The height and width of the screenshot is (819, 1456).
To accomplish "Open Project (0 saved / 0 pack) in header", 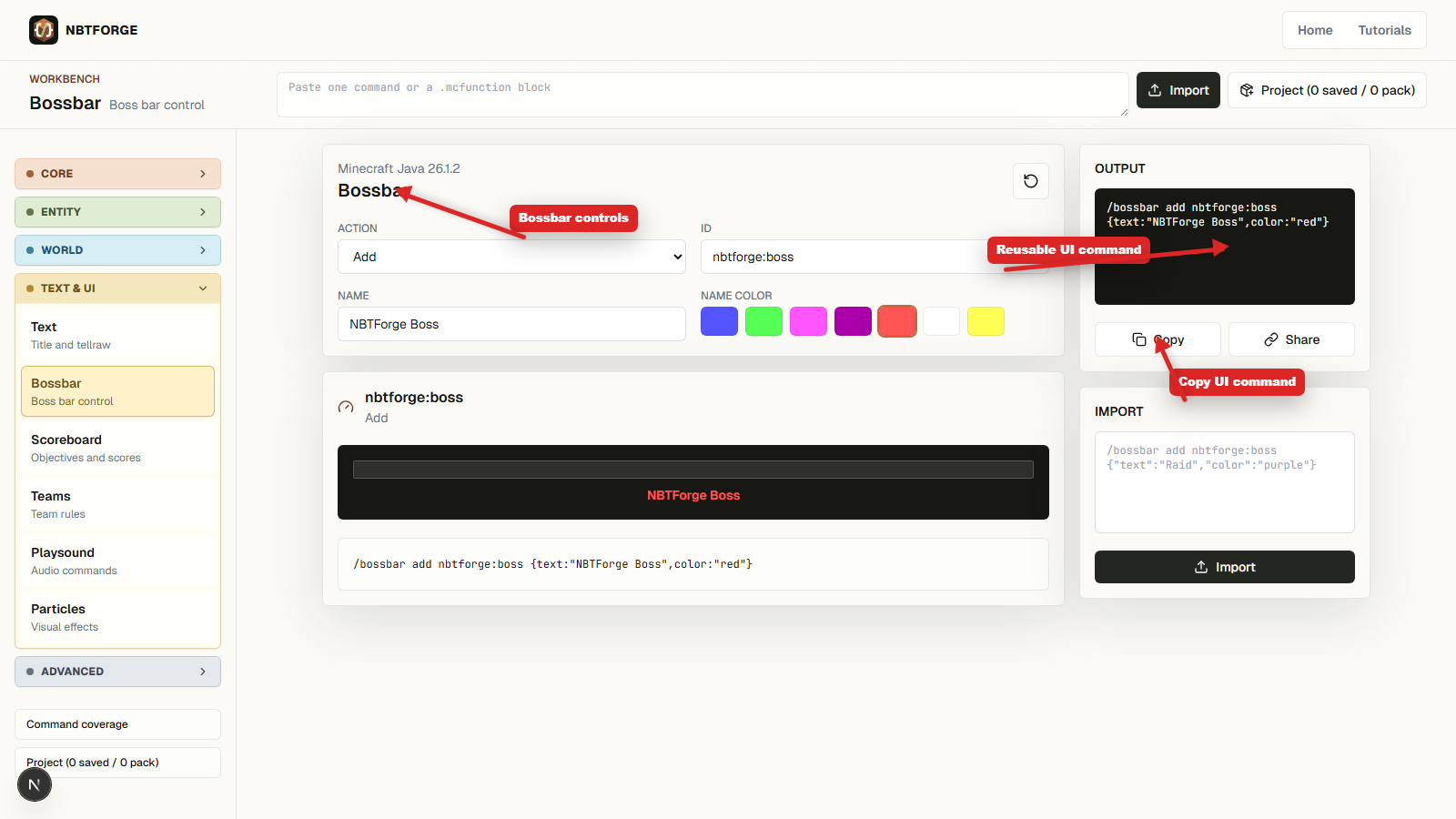I will tap(1327, 90).
